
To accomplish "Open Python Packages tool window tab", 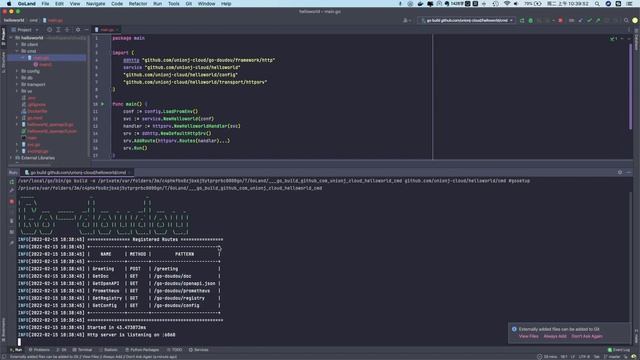I will [142, 350].
